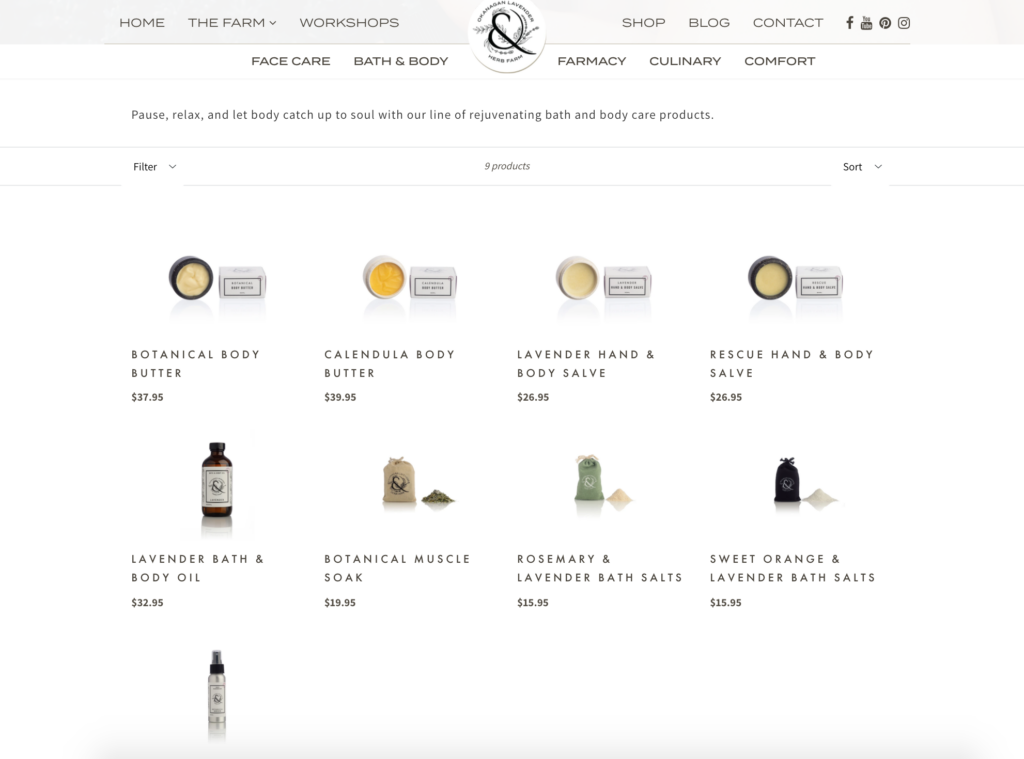
Task: Open the YouTube channel icon
Action: pyautogui.click(x=866, y=23)
